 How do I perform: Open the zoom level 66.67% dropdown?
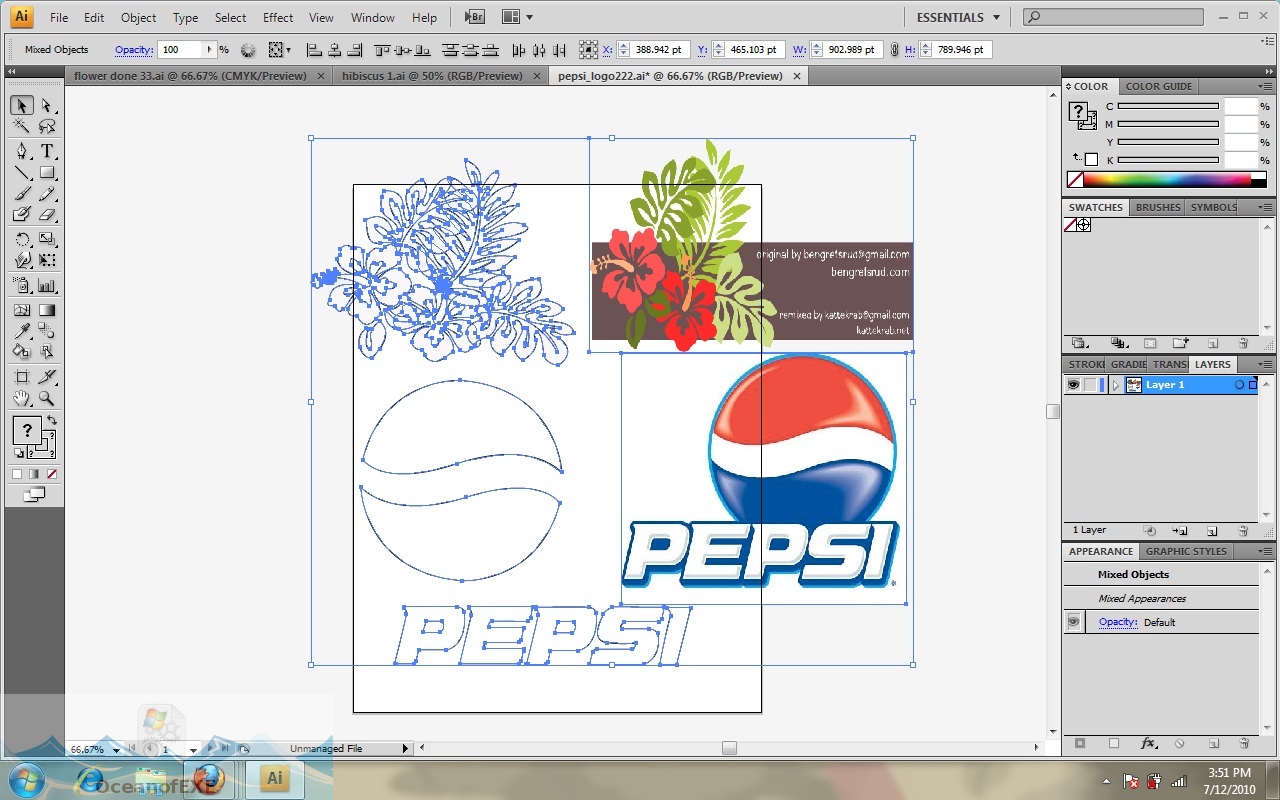pos(116,749)
